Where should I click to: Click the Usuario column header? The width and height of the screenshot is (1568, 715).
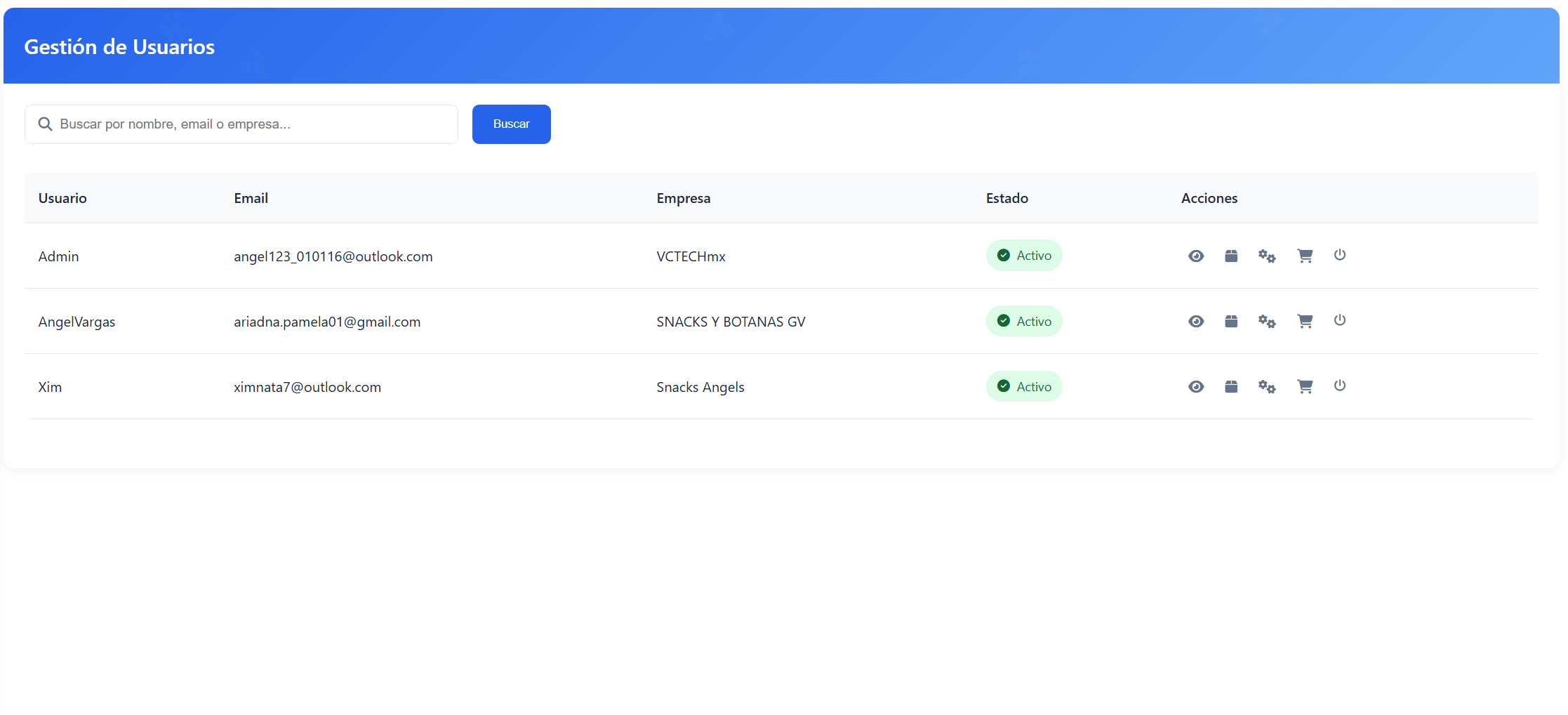click(x=62, y=199)
